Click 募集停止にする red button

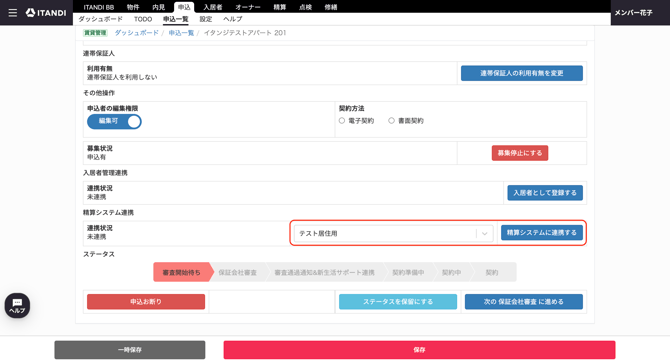point(520,153)
